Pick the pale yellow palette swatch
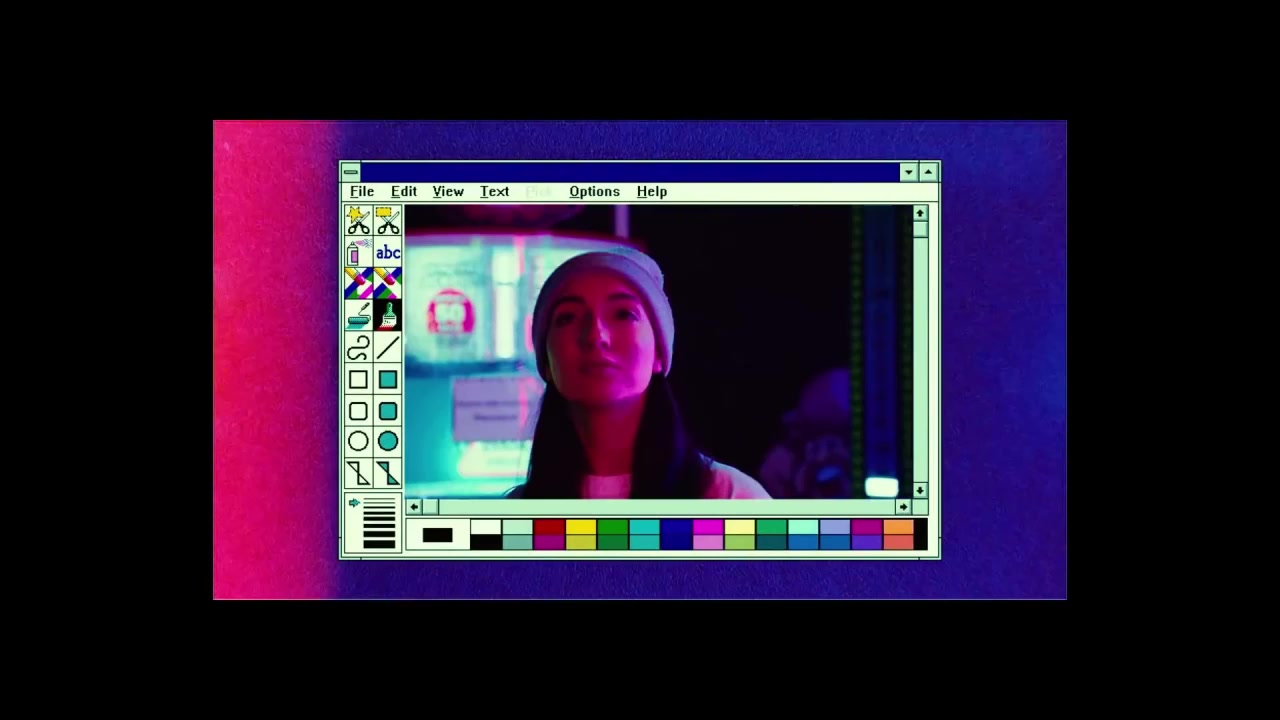This screenshot has height=720, width=1280. (739, 527)
